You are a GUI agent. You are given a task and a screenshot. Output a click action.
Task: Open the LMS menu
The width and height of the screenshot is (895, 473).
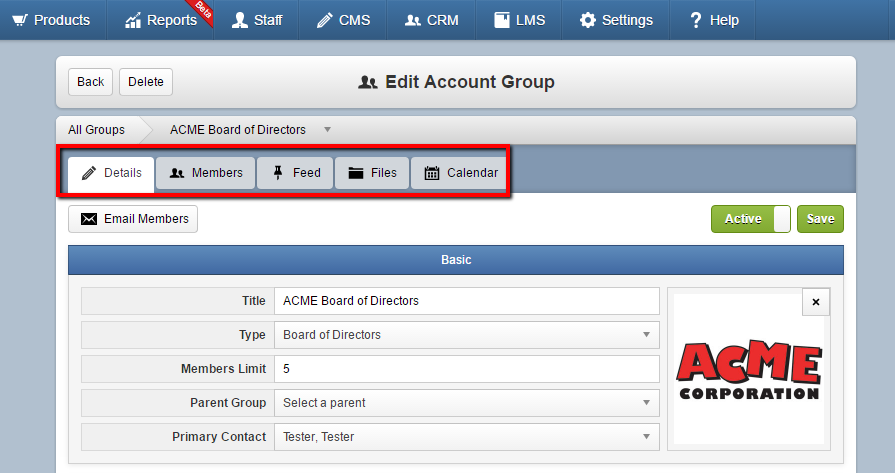(x=519, y=20)
